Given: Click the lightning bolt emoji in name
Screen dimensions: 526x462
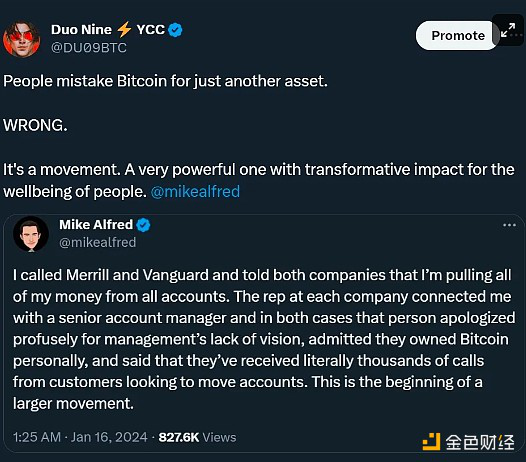Looking at the screenshot, I should (124, 30).
